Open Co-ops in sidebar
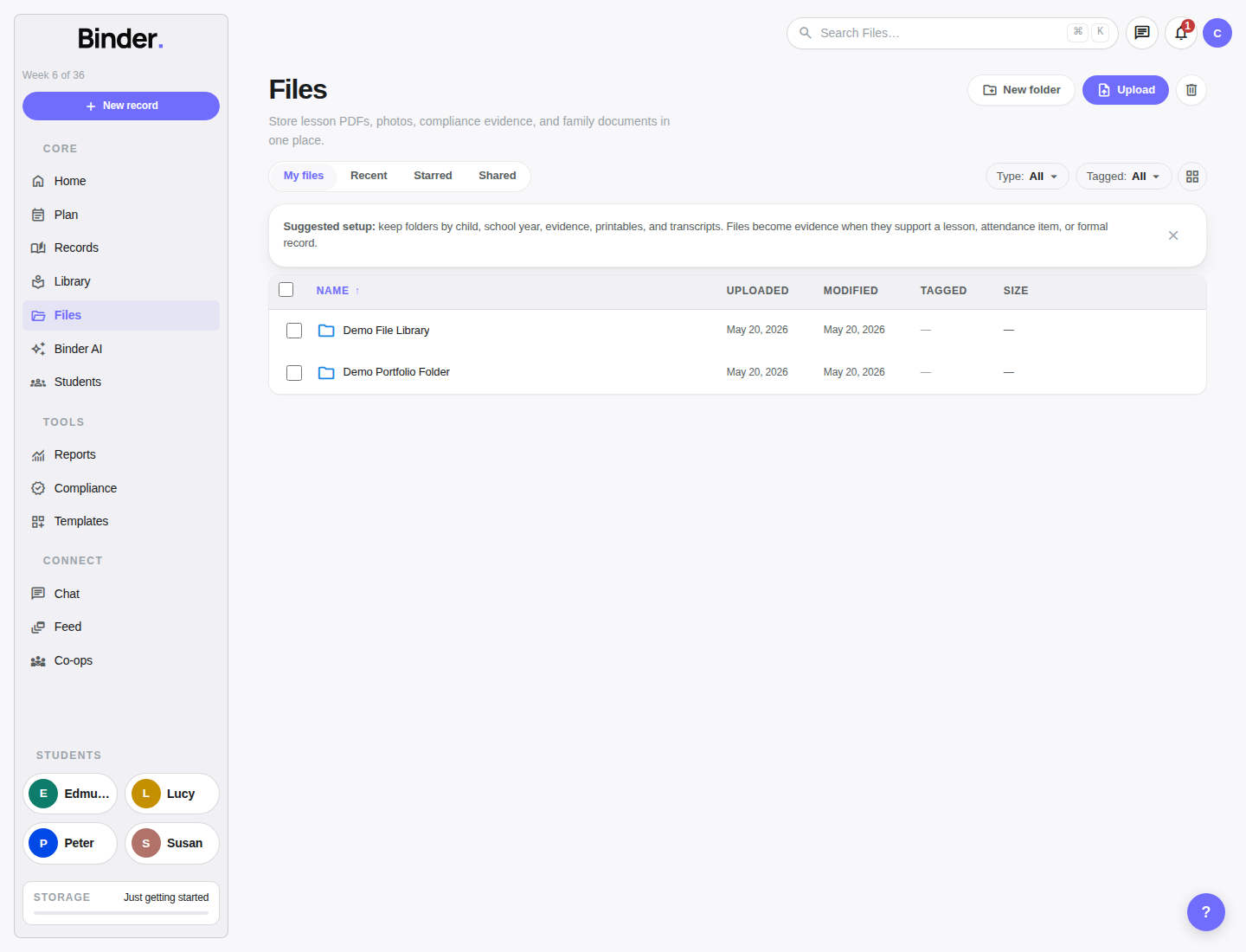 [120, 660]
